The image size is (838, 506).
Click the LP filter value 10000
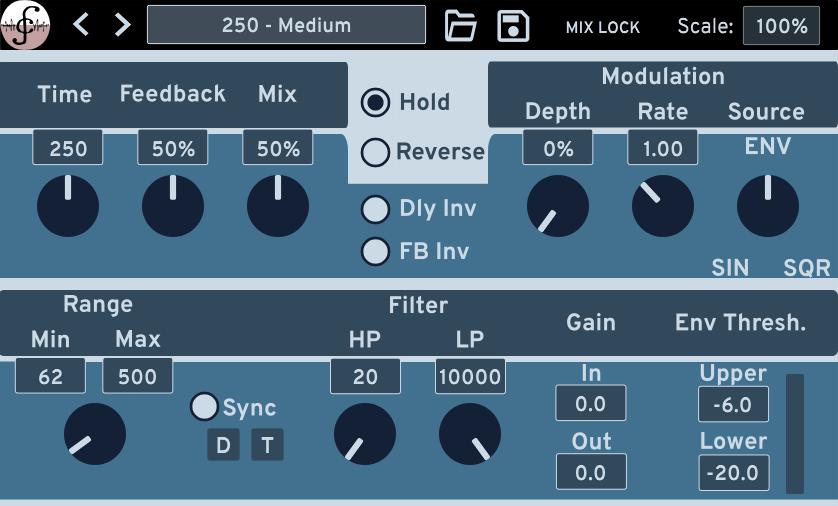tap(470, 377)
